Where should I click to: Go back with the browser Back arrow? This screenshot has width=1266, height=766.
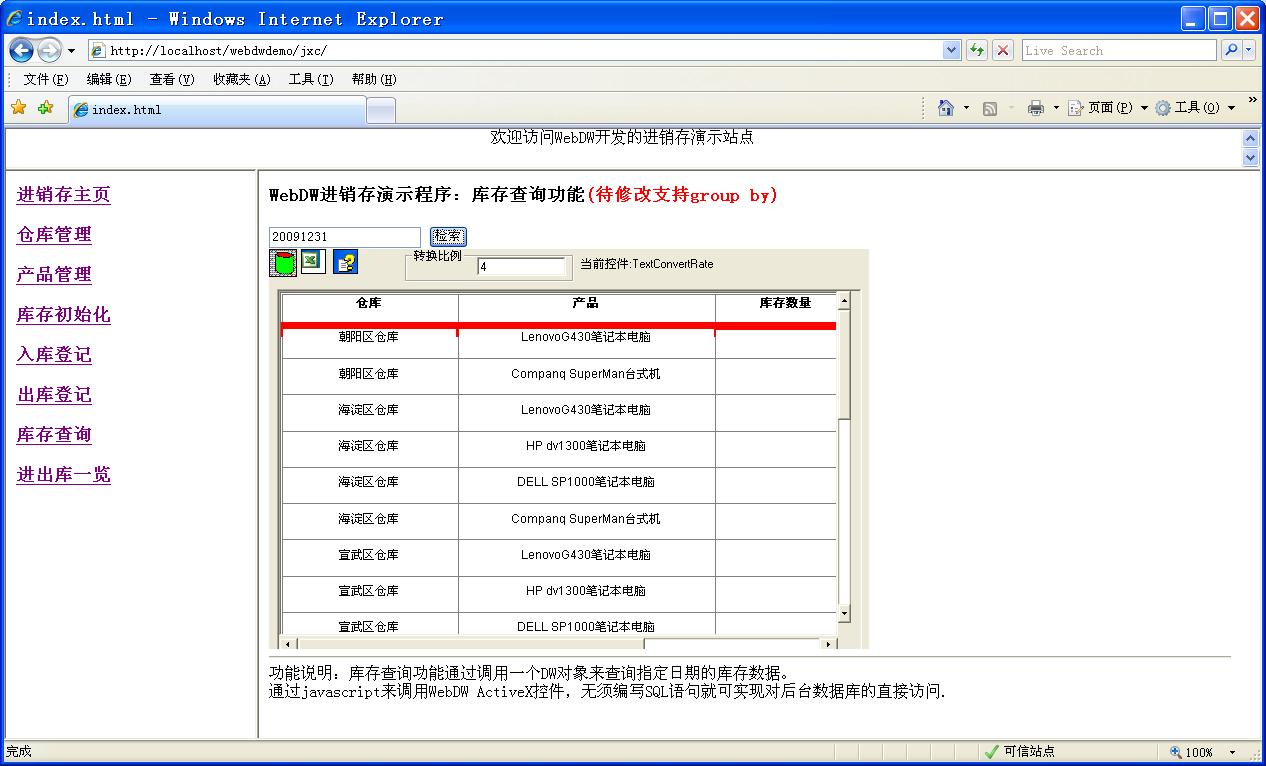21,50
